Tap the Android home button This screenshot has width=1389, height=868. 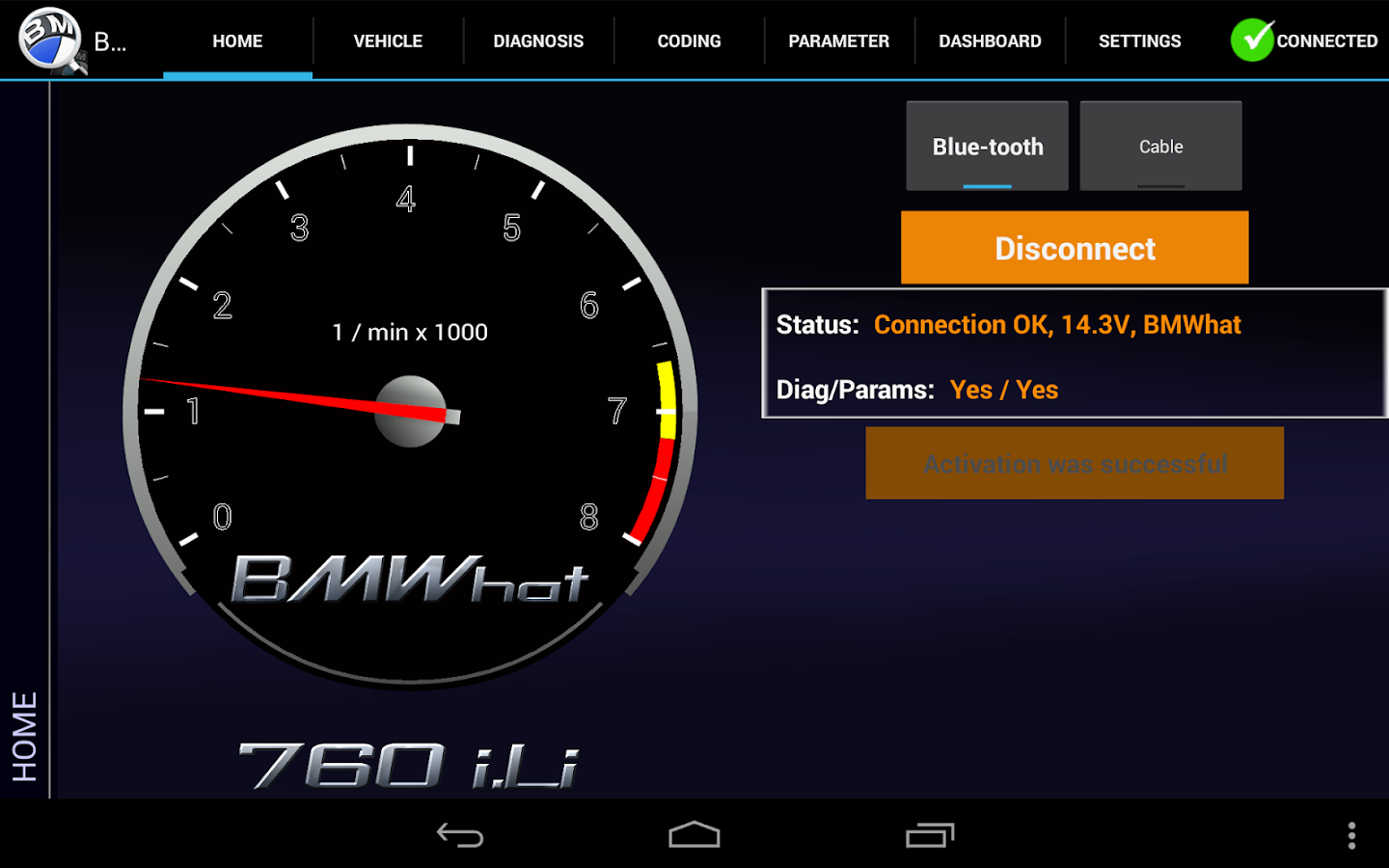pos(694,835)
